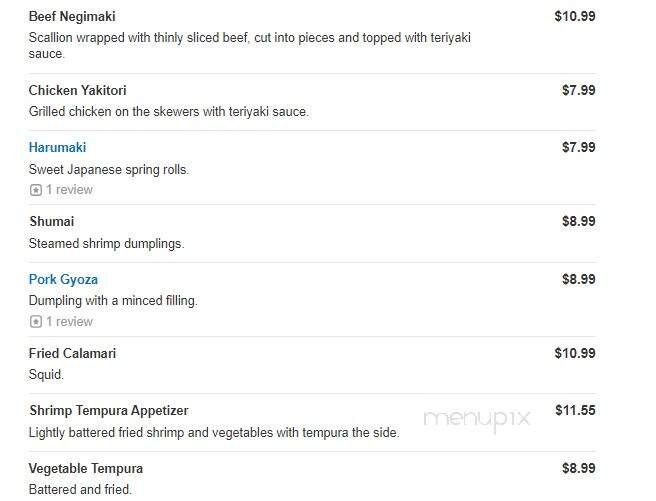656x501 pixels.
Task: Click the "Steamed shrimp dumplings." description
Action: click(106, 244)
